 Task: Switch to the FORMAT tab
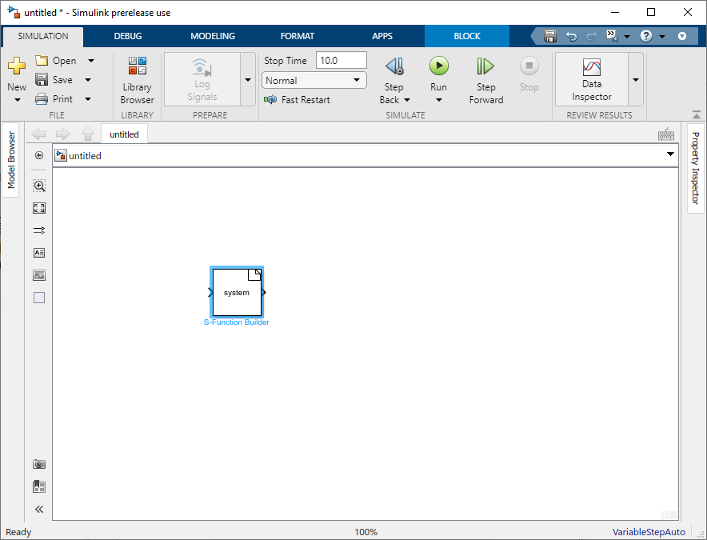pos(297,36)
